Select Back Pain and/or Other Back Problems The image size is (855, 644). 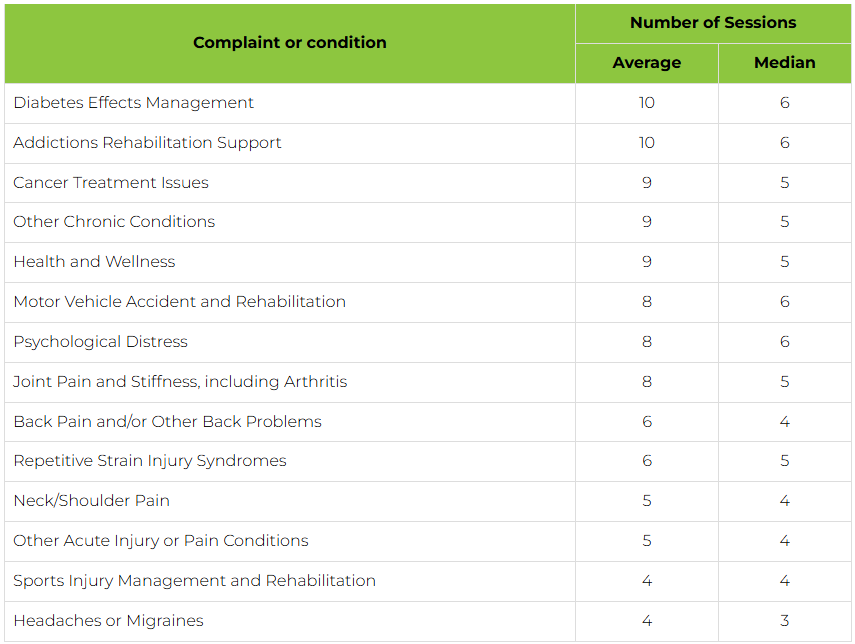pyautogui.click(x=167, y=422)
